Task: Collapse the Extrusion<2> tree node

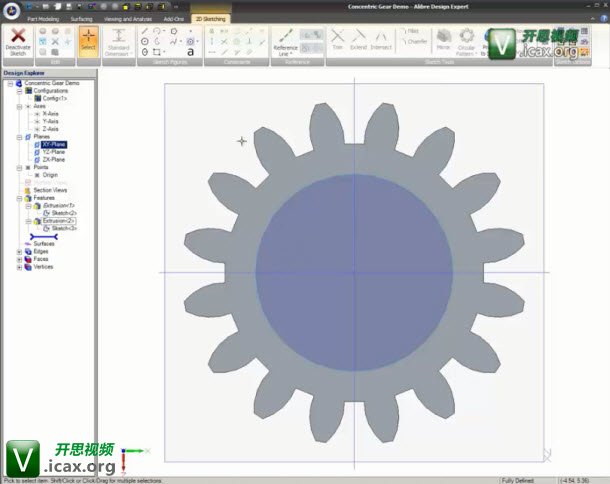Action: pos(28,221)
